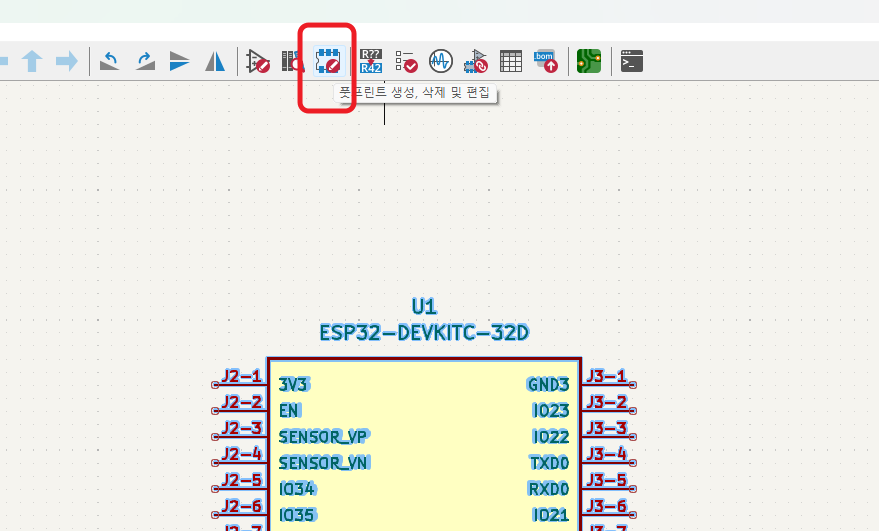Open the Footprint Editor
This screenshot has height=531, width=879.
[x=329, y=61]
